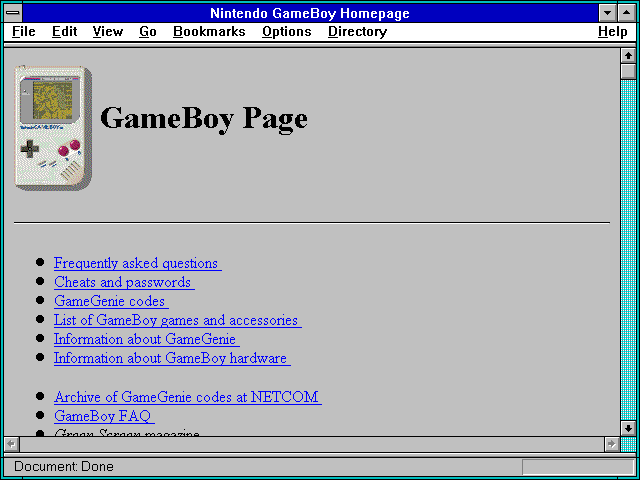
Task: Open Information about GameGenie link
Action: [x=147, y=339]
